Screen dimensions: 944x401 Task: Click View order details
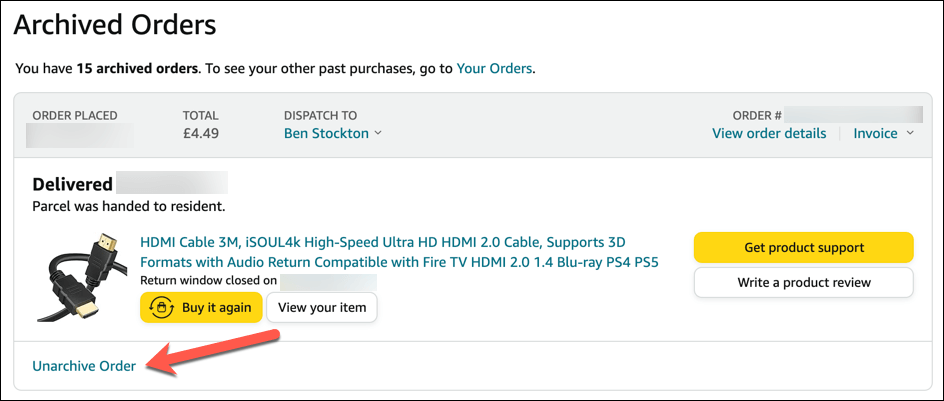click(769, 133)
